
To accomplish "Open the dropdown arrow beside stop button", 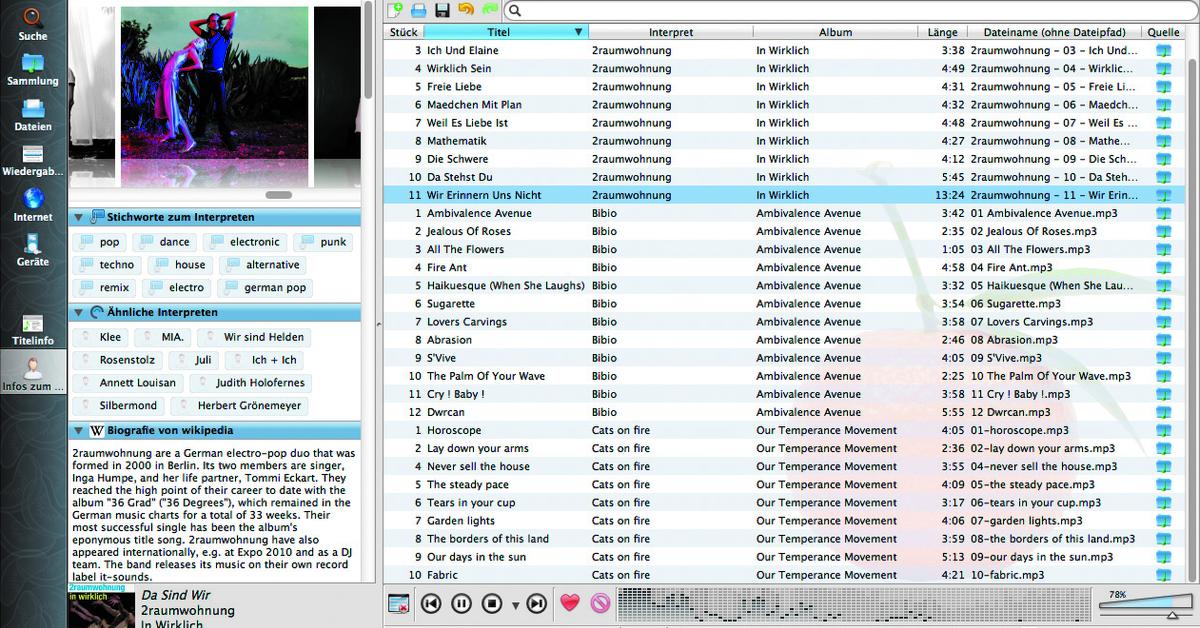I will click(515, 605).
